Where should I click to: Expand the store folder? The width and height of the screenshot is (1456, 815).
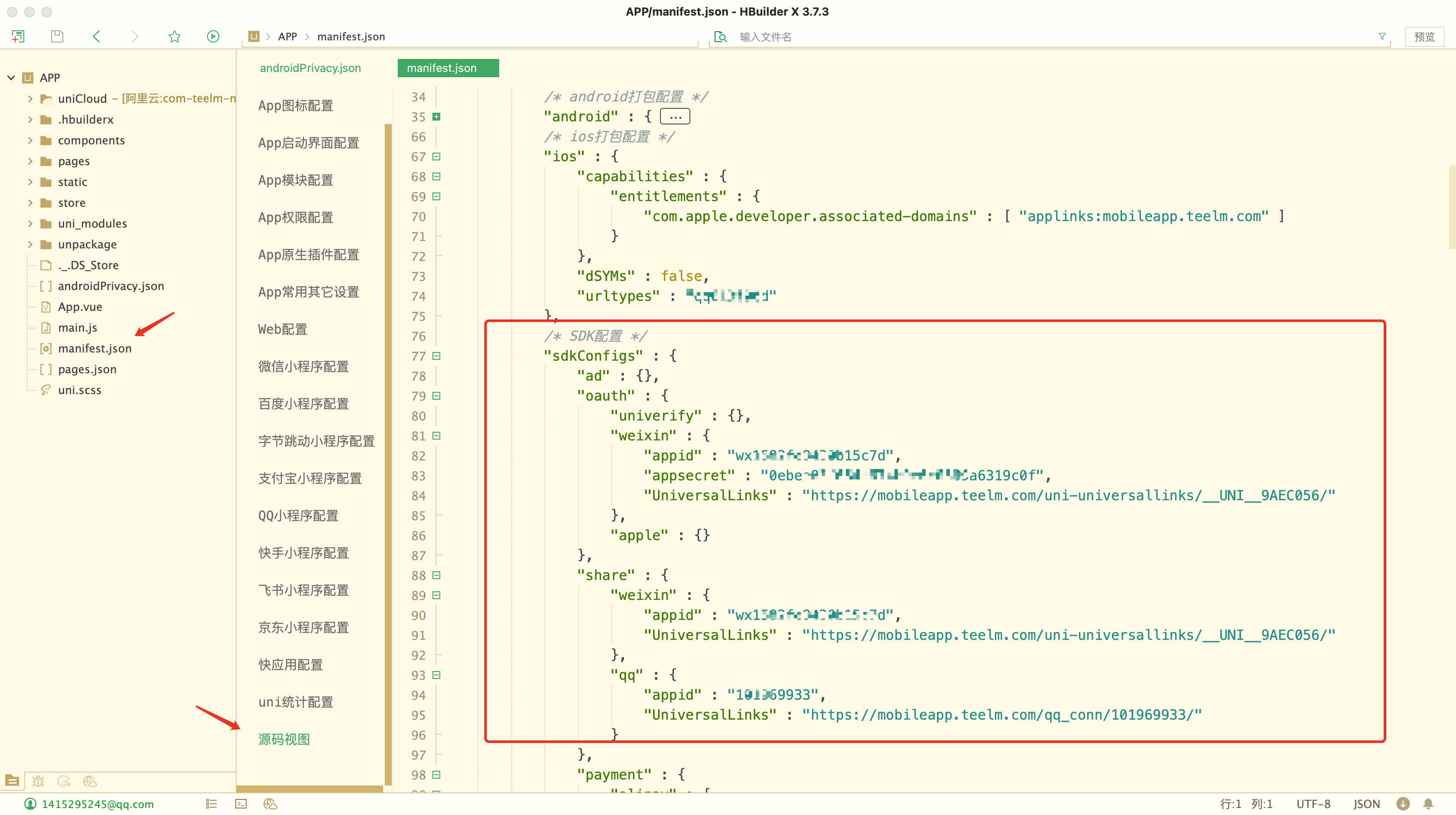(30, 202)
